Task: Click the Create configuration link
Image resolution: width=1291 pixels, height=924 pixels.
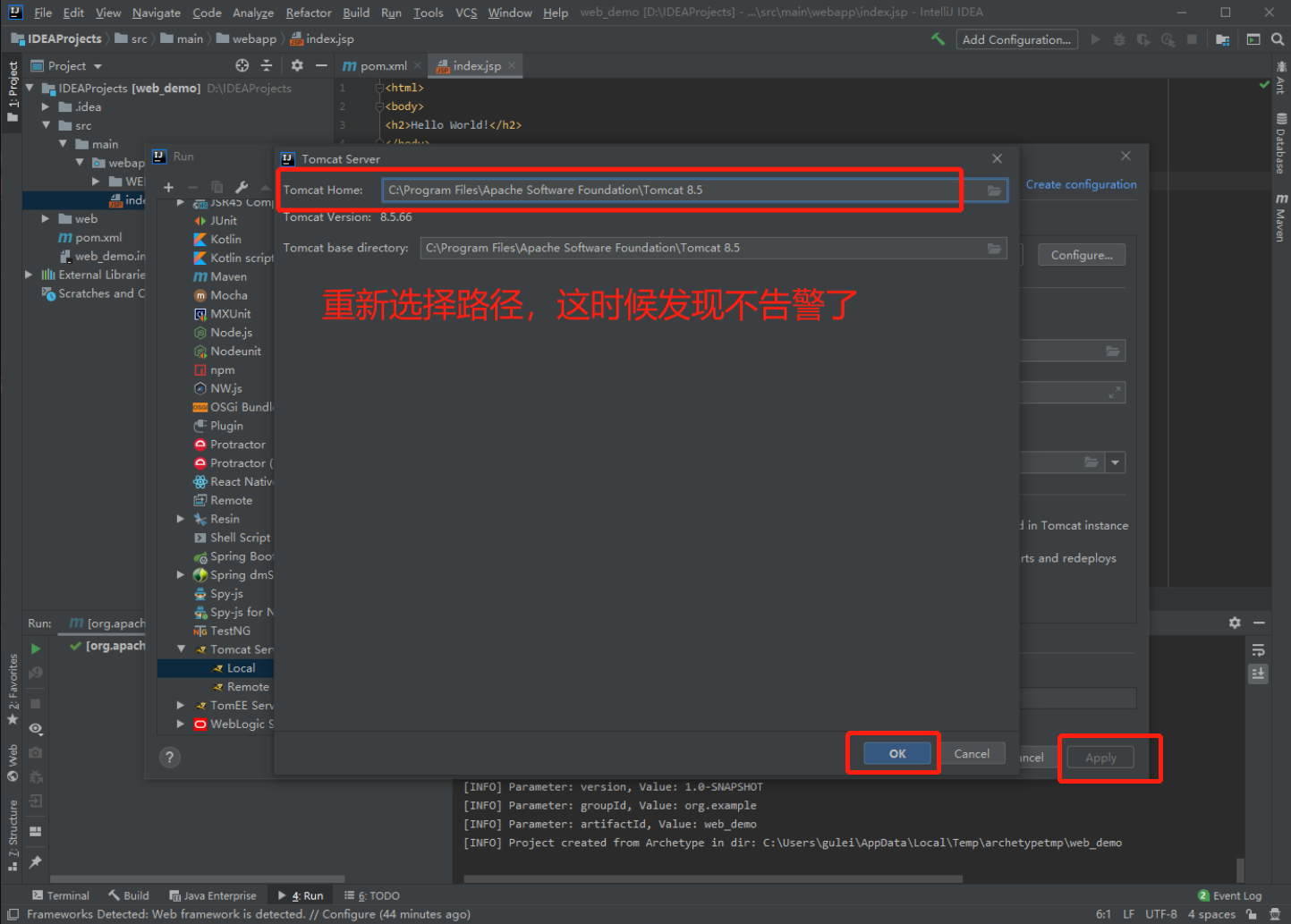Action: pyautogui.click(x=1082, y=184)
